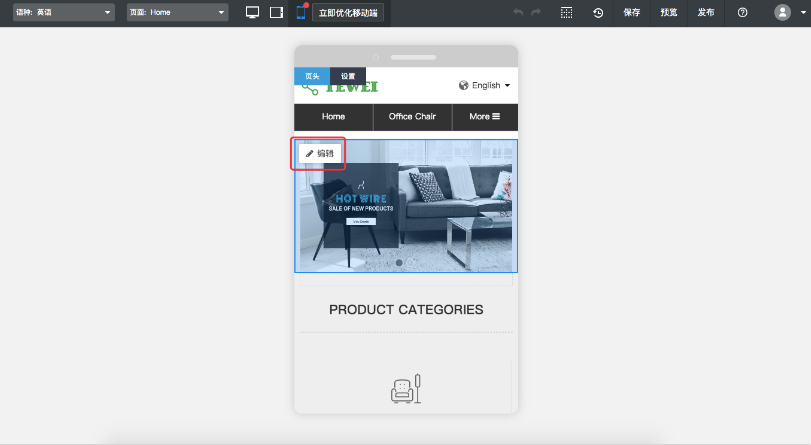Select the Home navigation item
Viewport: 811px width, 445px height.
[333, 117]
